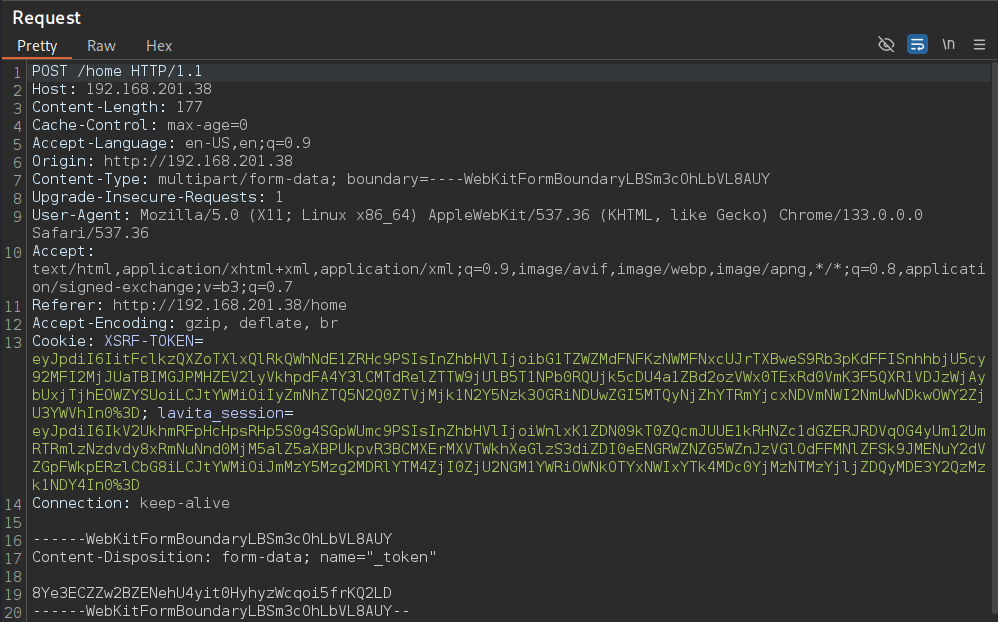This screenshot has height=622, width=998.
Task: Click line number 10 in the gutter
Action: 13,253
